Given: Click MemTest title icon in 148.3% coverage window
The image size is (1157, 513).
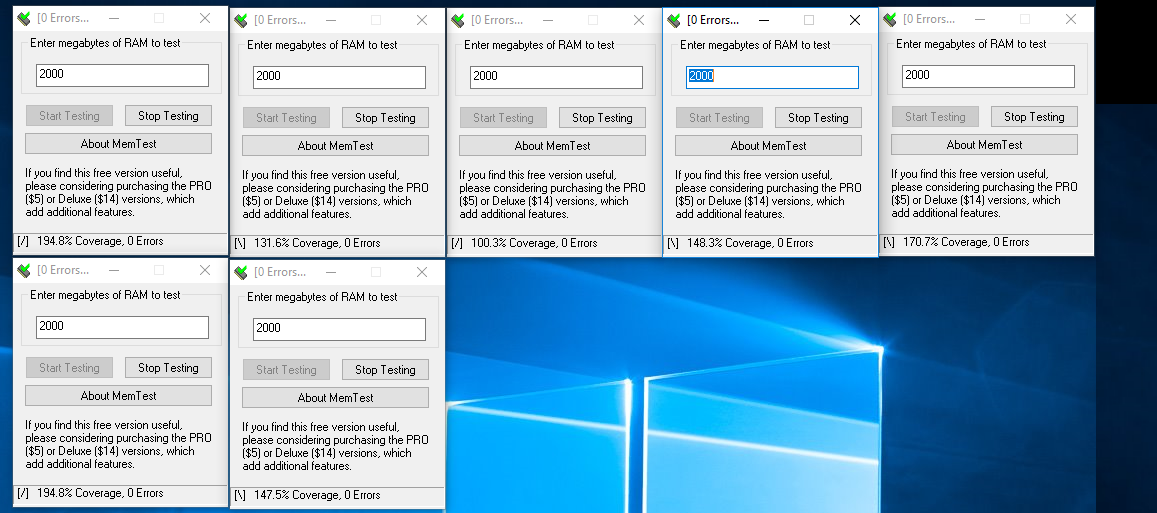Looking at the screenshot, I should 674,20.
